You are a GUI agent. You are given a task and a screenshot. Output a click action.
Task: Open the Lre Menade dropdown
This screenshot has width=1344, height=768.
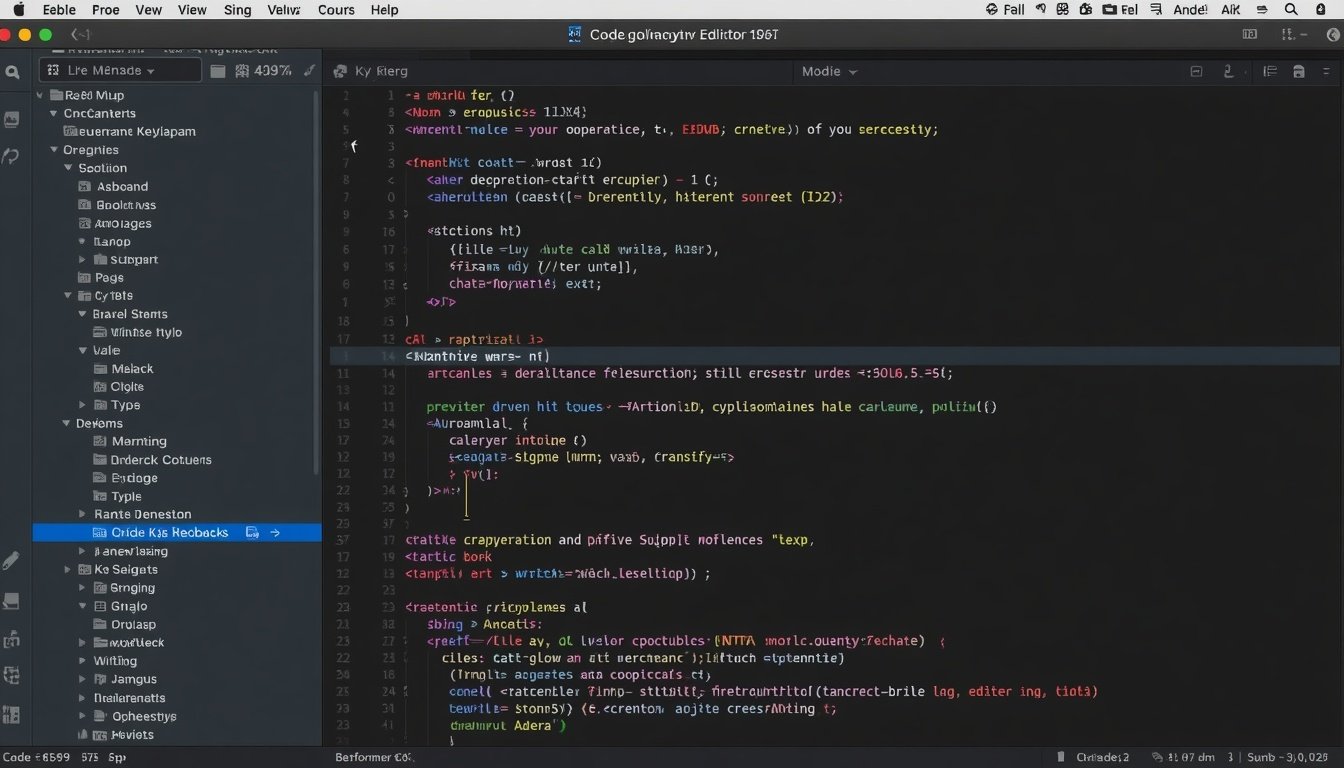pyautogui.click(x=120, y=71)
